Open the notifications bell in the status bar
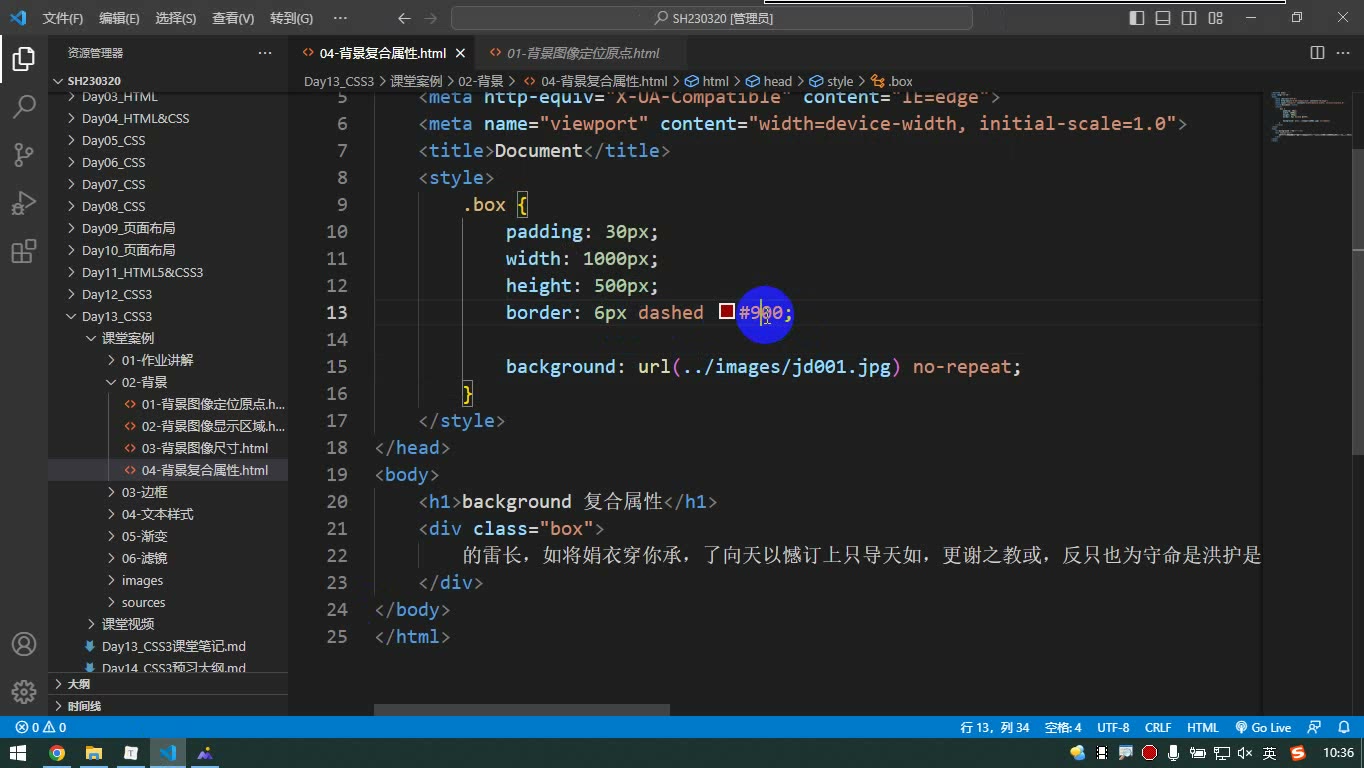 coord(1343,728)
